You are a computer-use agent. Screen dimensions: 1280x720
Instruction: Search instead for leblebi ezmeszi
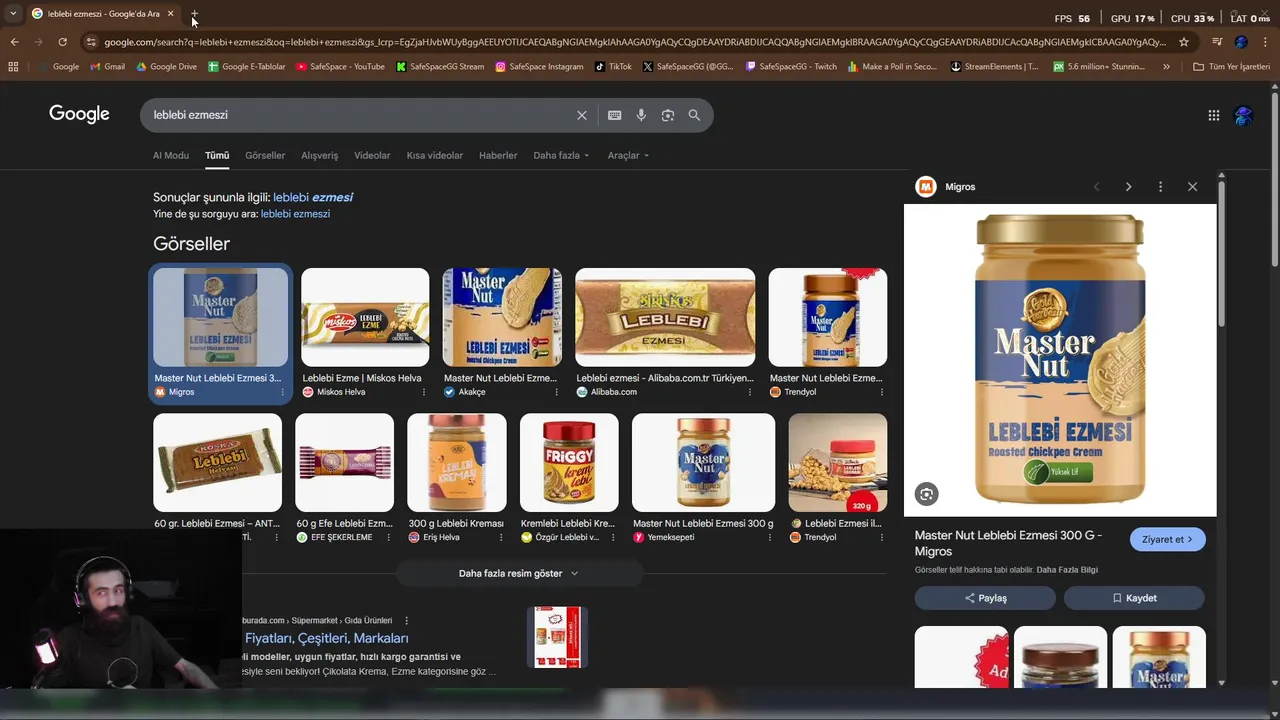click(295, 214)
